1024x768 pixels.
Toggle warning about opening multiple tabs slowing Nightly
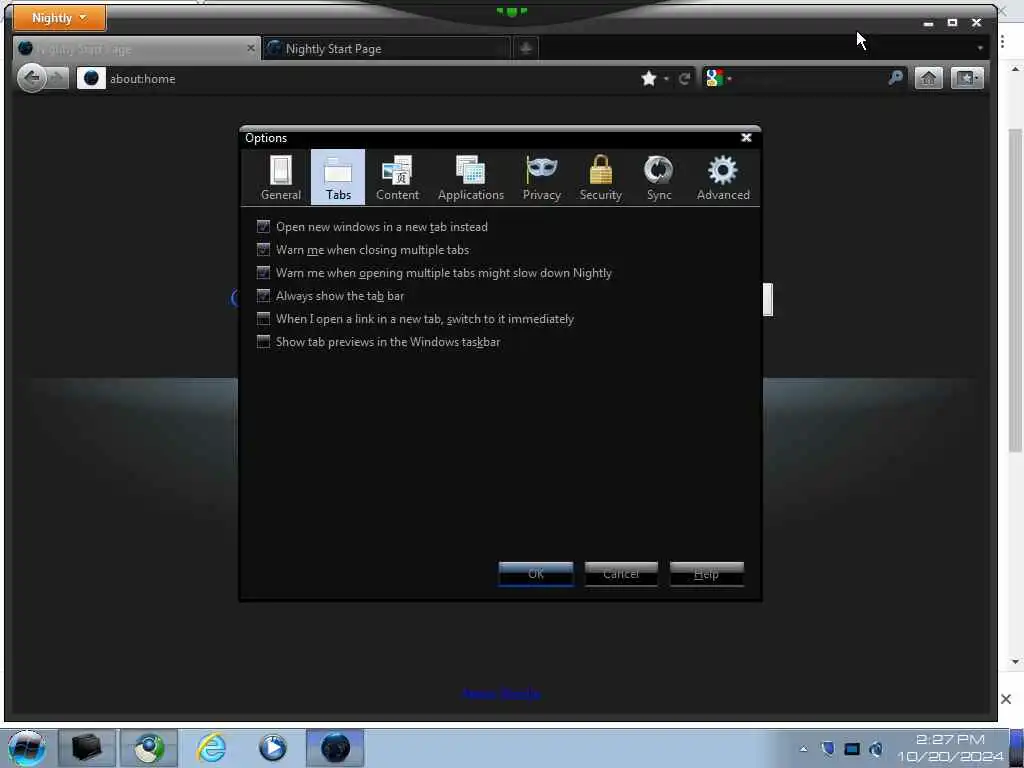point(434,272)
